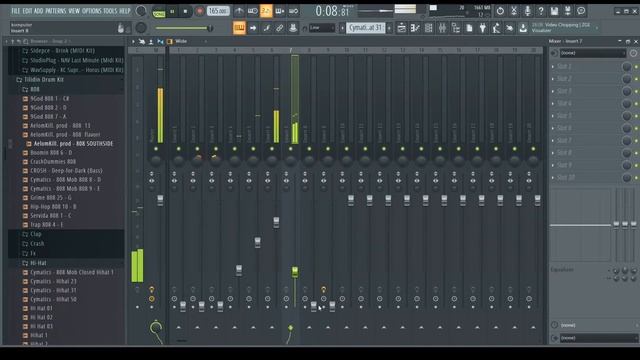Open the mixer input (none) dropdown at top

click(593, 53)
